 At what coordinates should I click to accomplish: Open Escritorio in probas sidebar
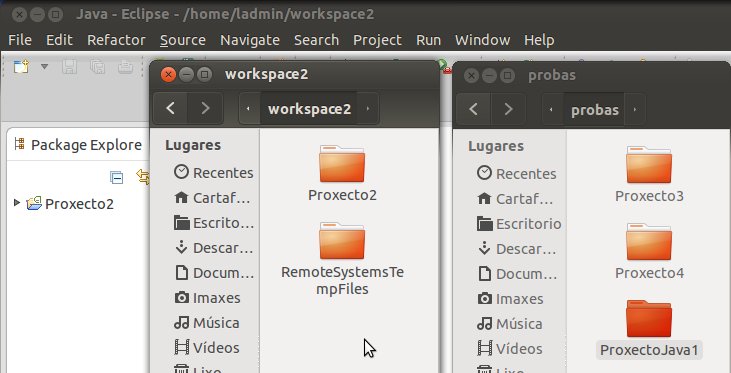pyautogui.click(x=519, y=224)
